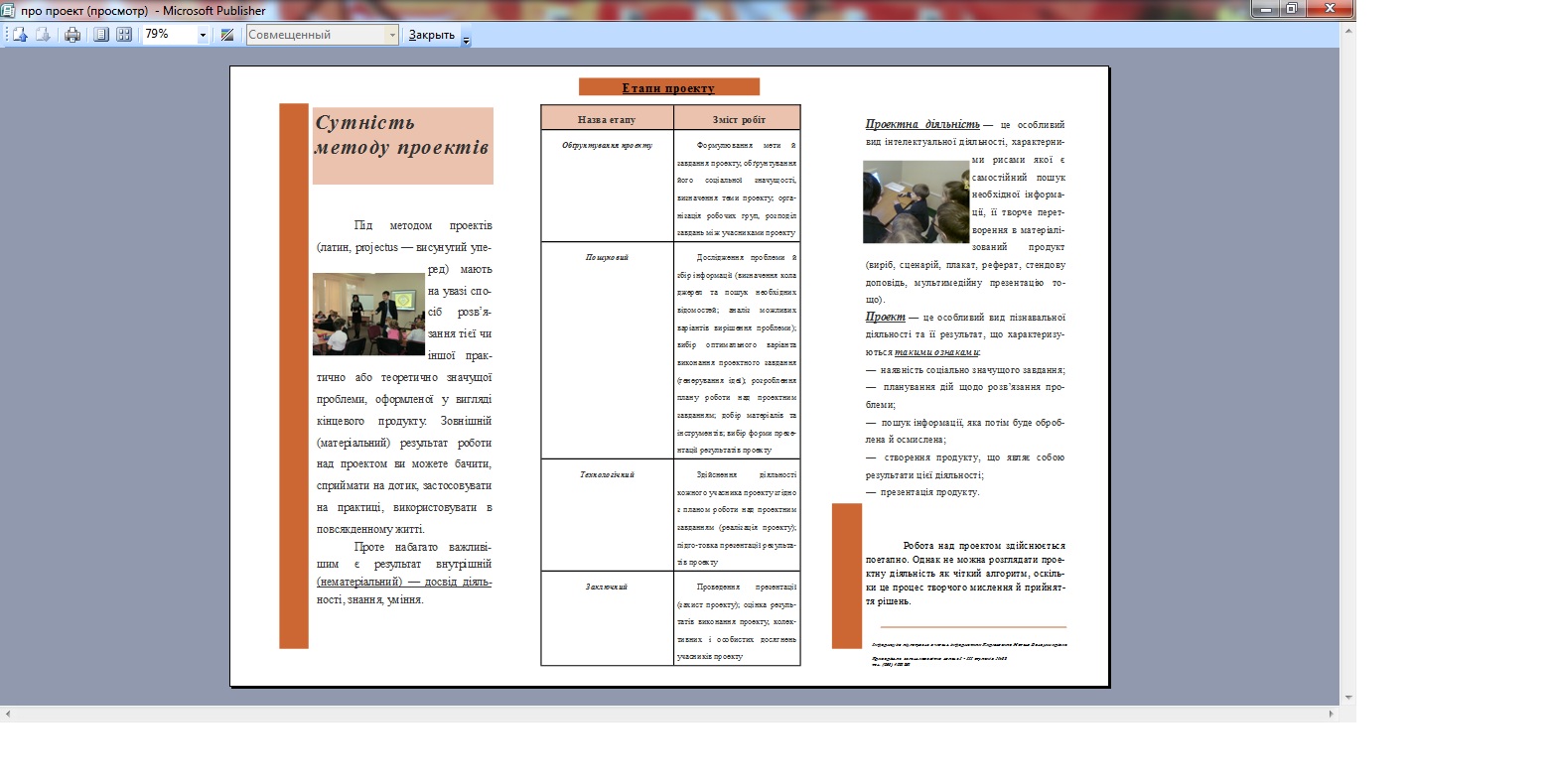Click the horizontal scrollbar right arrow
The width and height of the screenshot is (1553, 784).
coord(1333,714)
